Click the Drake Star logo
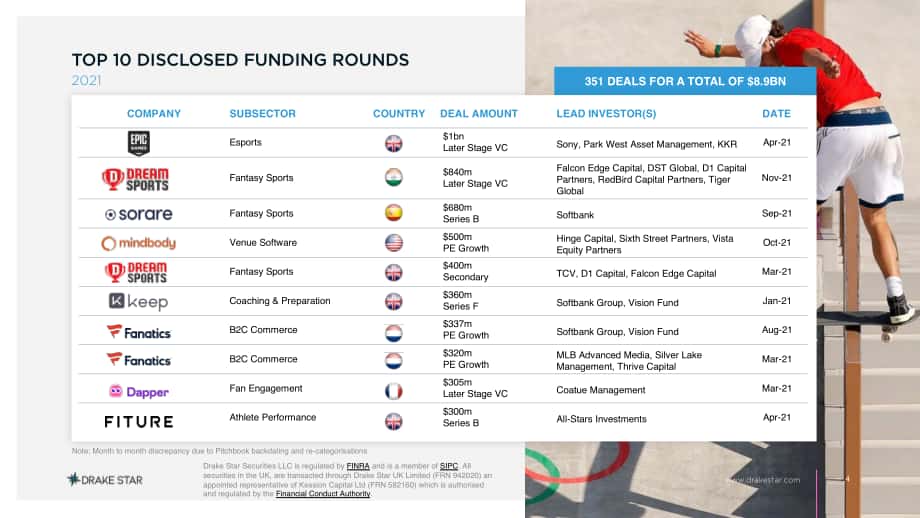 105,480
